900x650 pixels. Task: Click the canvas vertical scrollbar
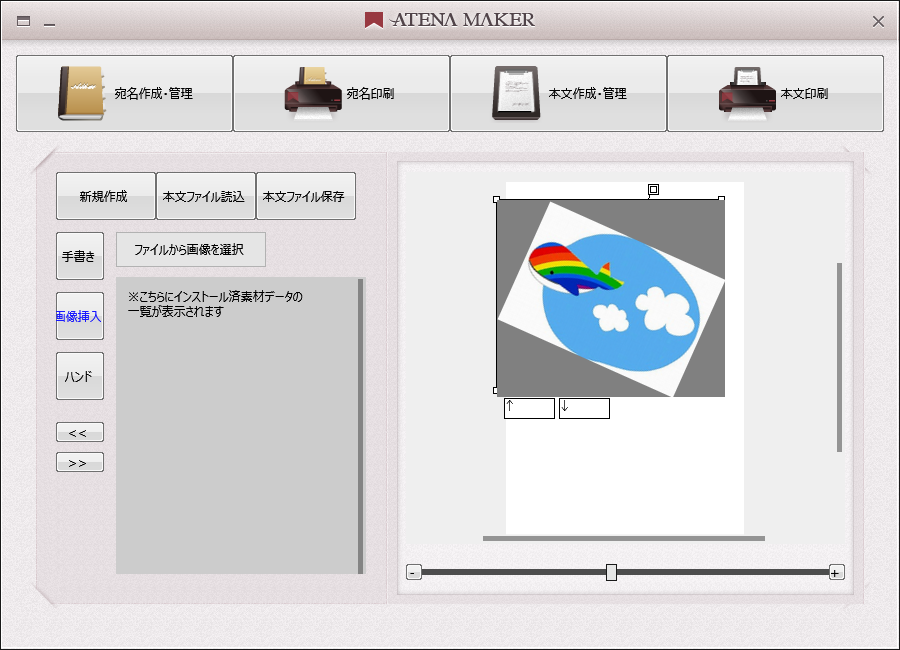839,357
